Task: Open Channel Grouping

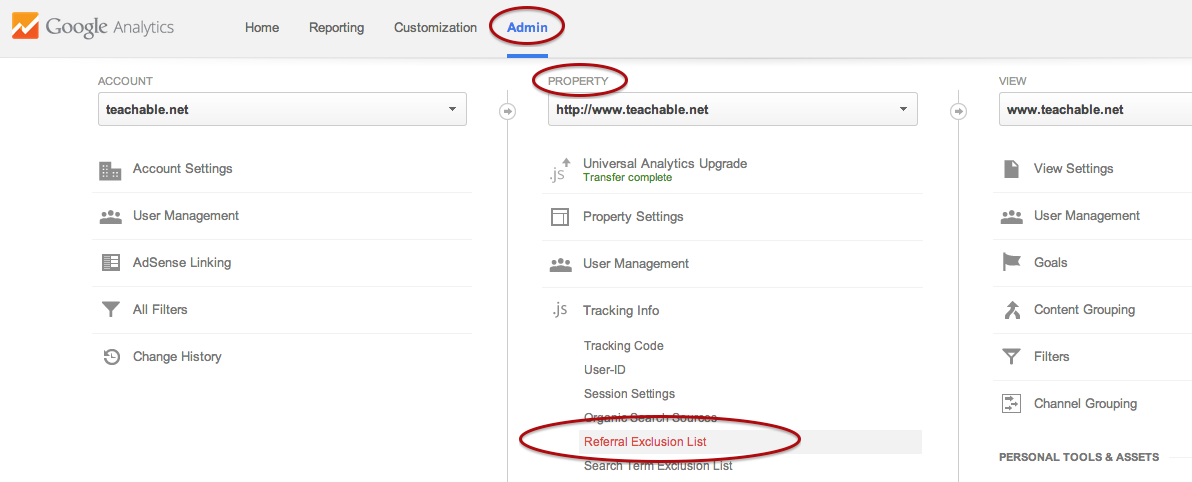Action: tap(1086, 404)
